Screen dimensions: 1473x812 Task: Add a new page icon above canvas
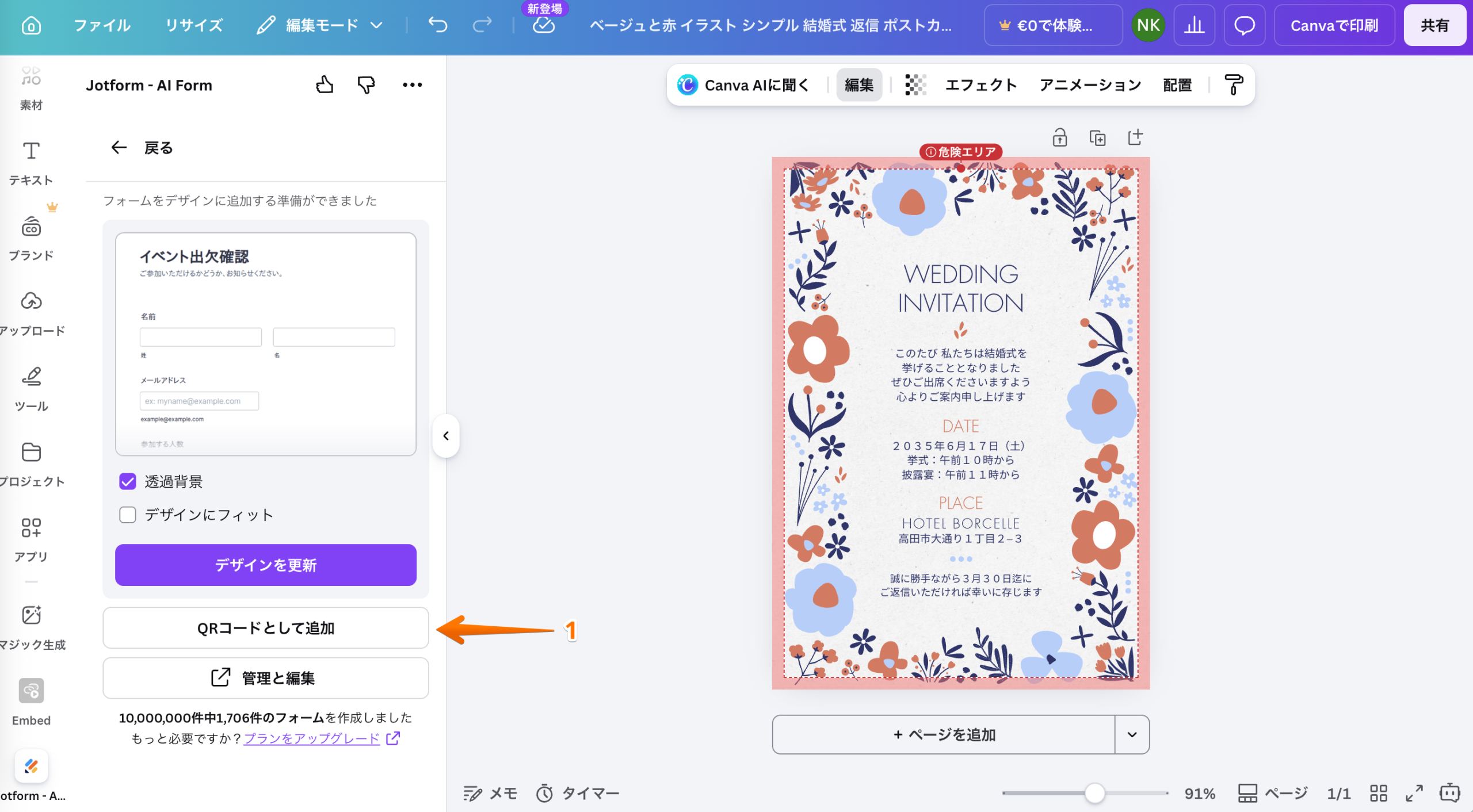tap(1135, 138)
